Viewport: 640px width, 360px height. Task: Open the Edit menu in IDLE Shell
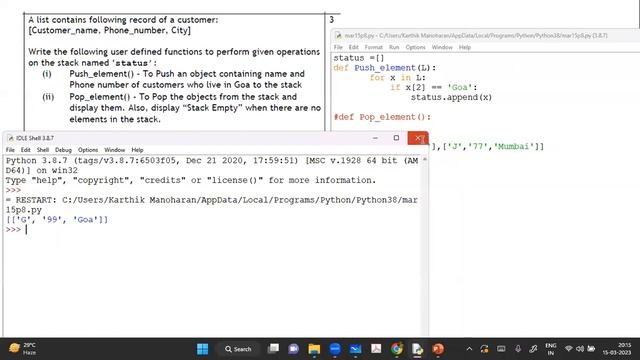26,150
